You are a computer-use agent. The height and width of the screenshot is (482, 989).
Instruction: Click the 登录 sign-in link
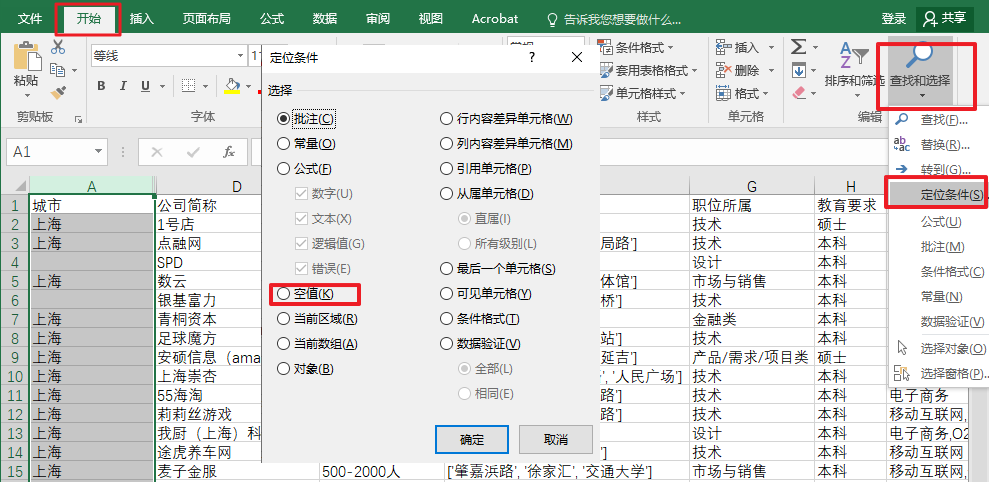point(894,19)
